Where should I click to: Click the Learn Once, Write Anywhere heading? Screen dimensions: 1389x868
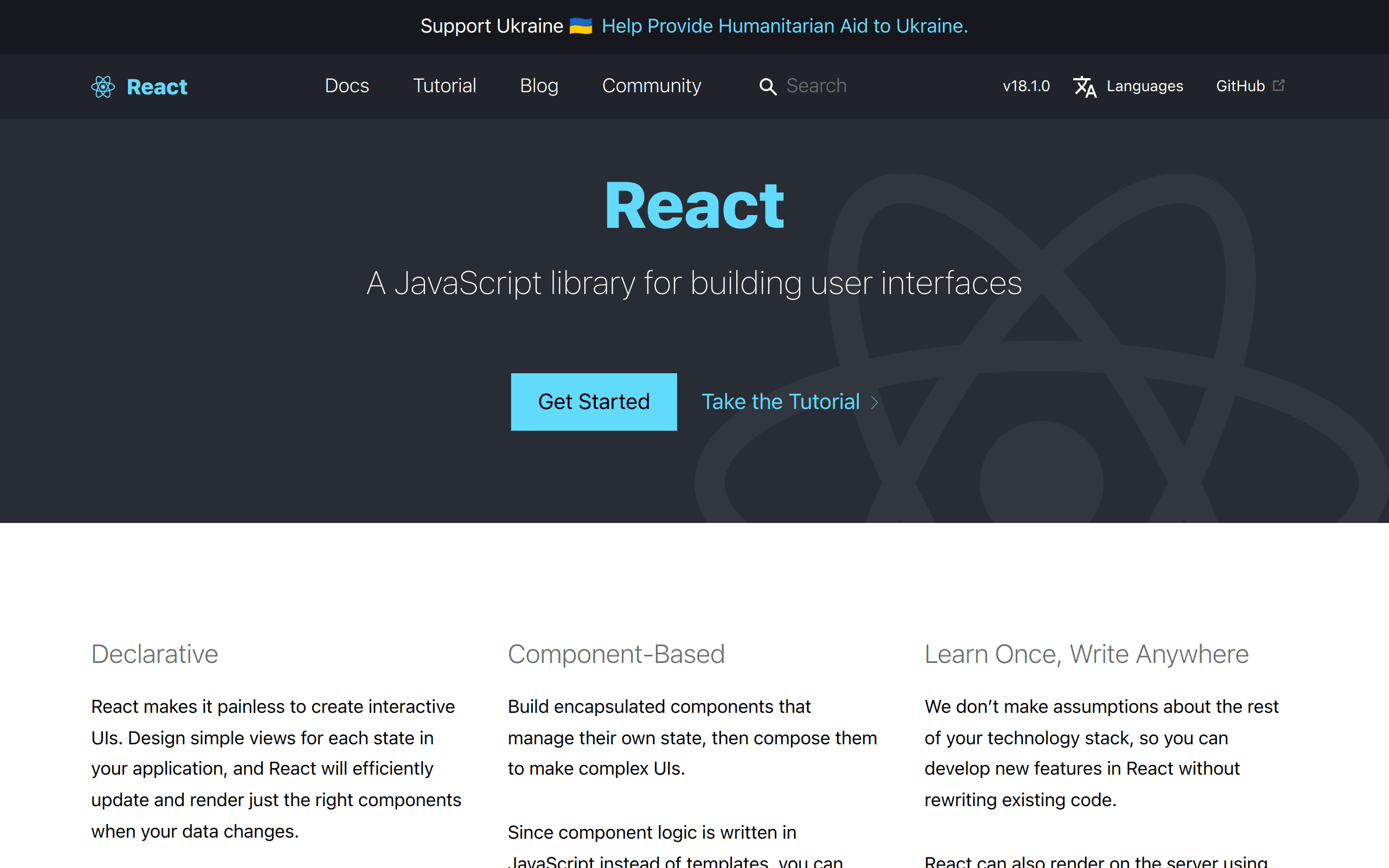(1087, 654)
